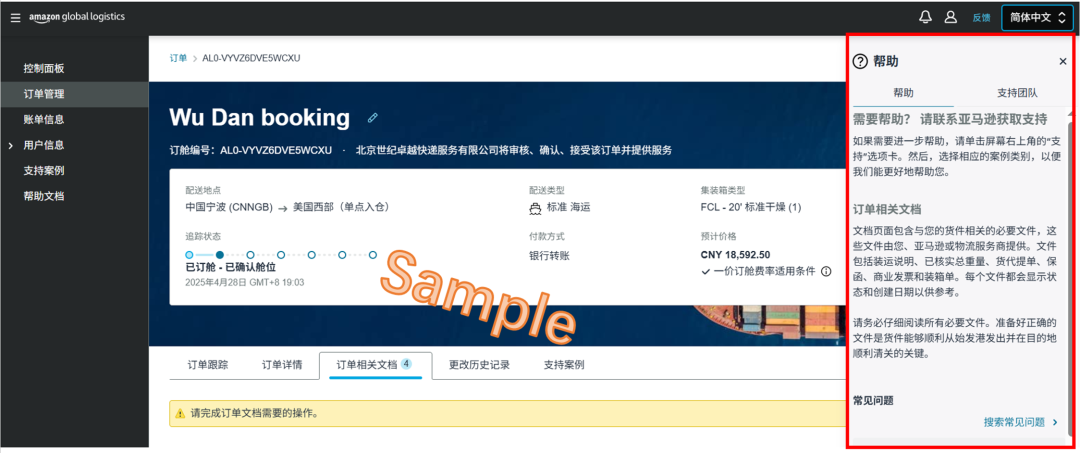
Task: Open 账单信息 in sidebar
Action: pos(43,119)
